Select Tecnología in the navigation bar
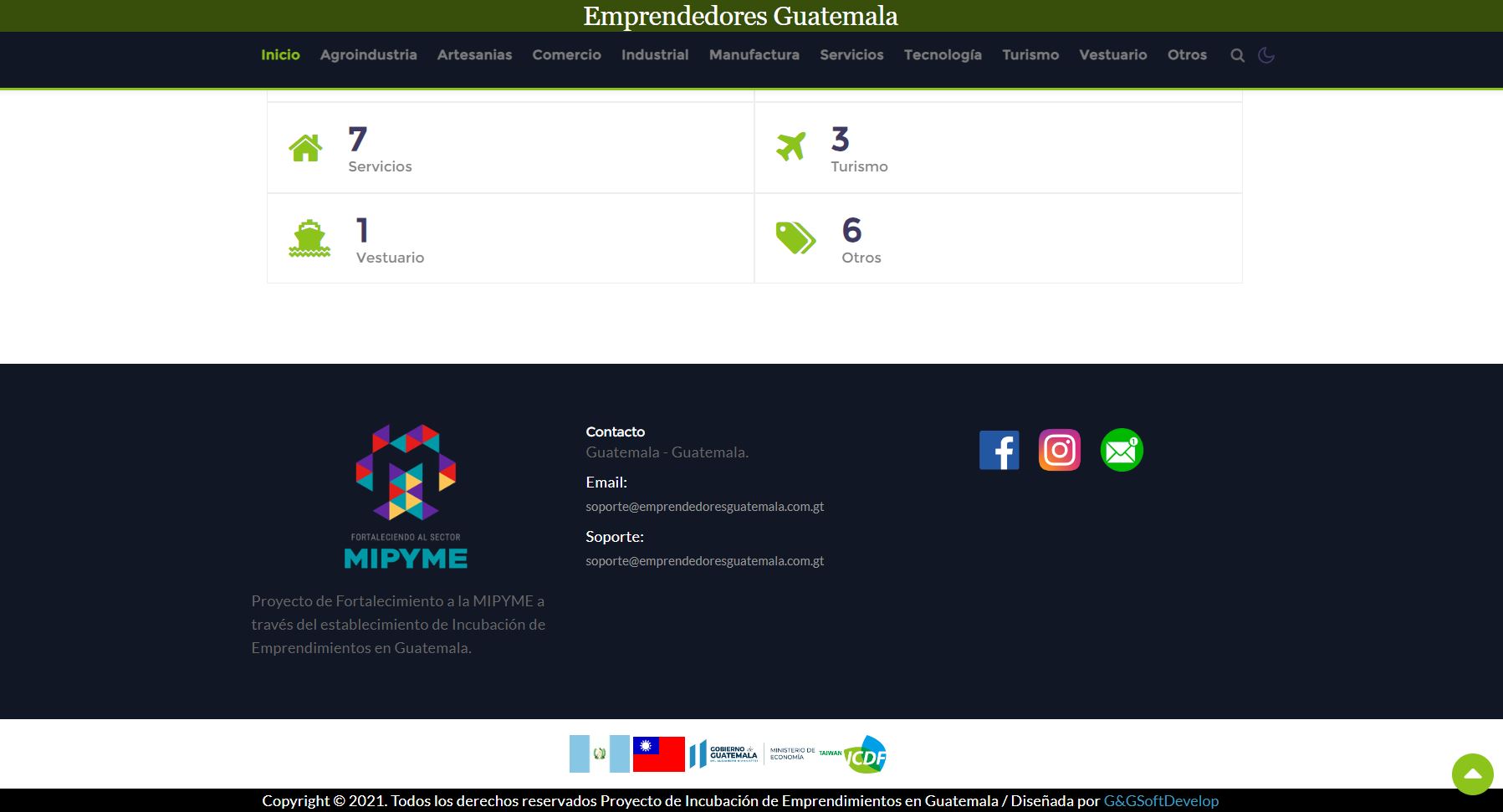The width and height of the screenshot is (1503, 812). point(943,55)
